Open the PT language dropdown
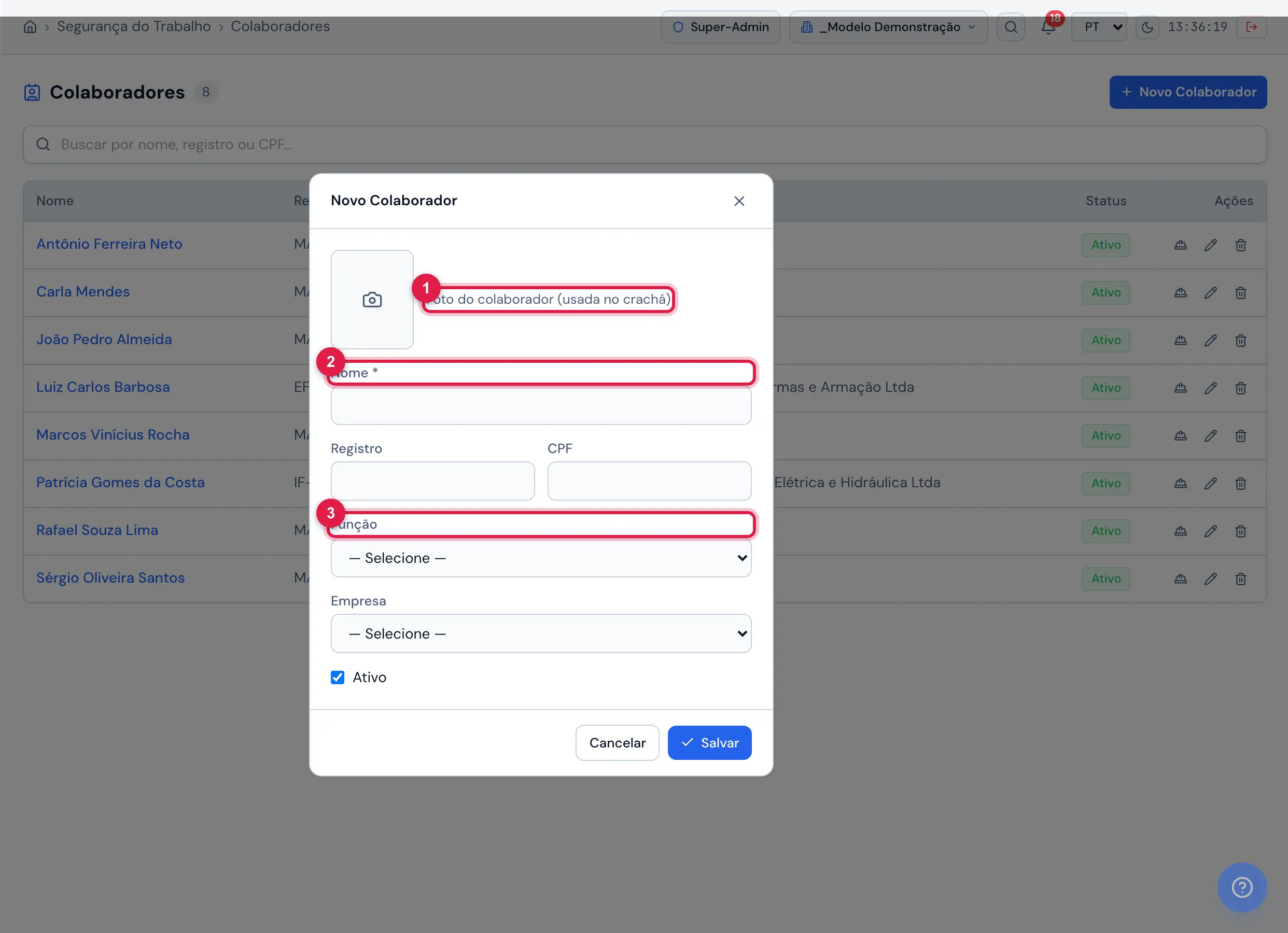1288x933 pixels. pyautogui.click(x=1099, y=26)
